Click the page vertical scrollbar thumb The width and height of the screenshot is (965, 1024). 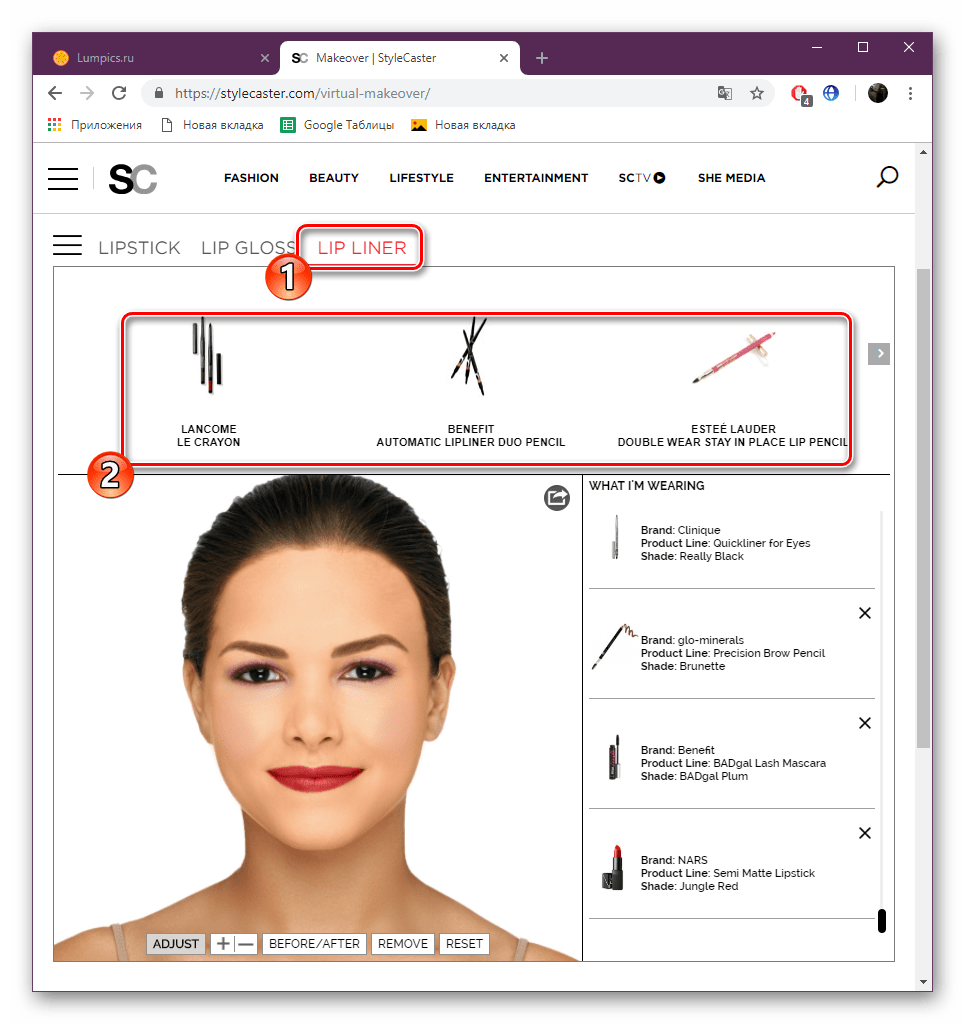tap(923, 508)
